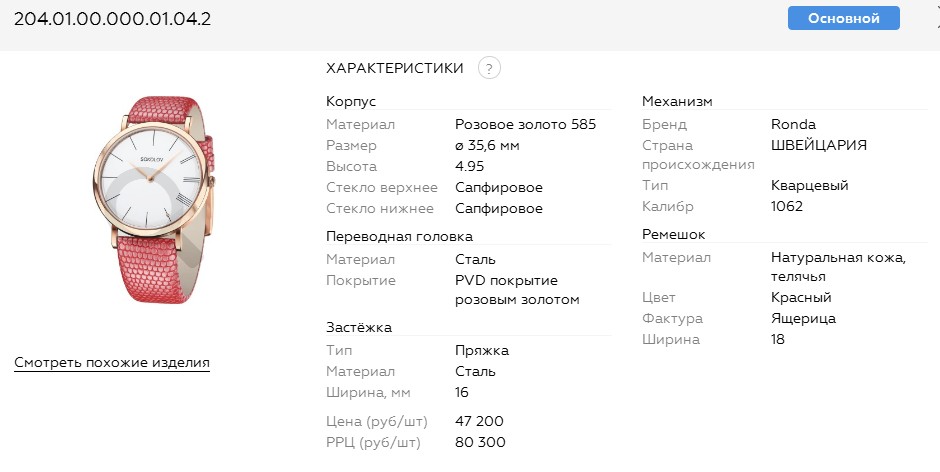Close the product card with X
The image size is (940, 472).
coord(935,18)
